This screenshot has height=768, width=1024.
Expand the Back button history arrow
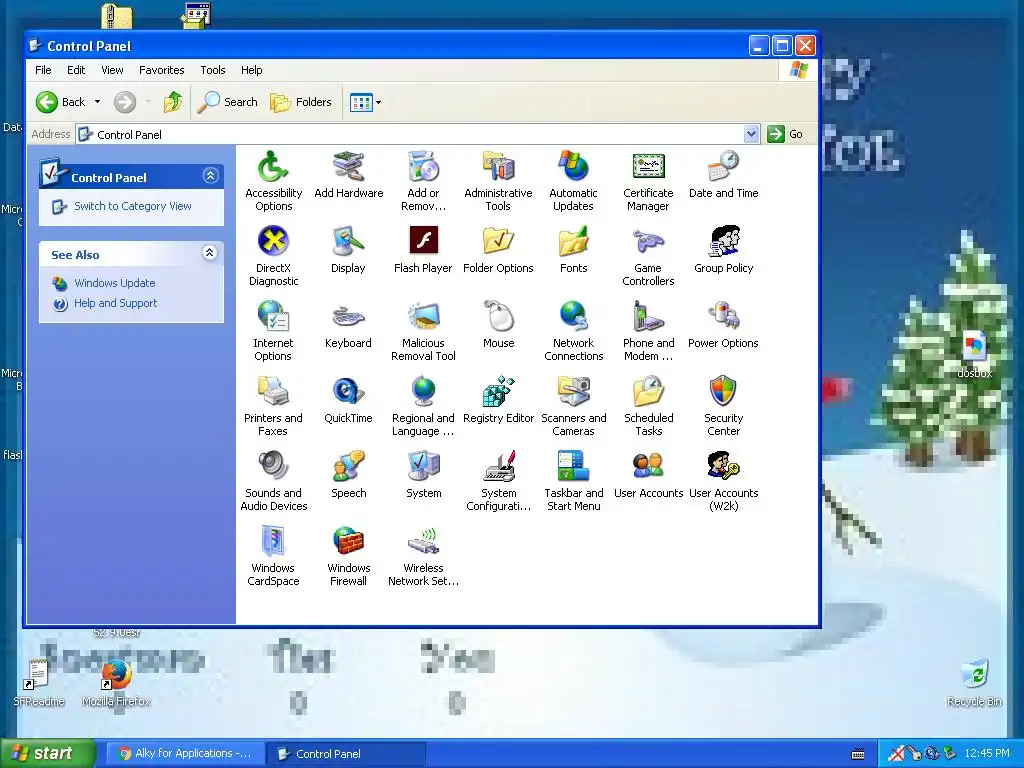click(x=97, y=102)
